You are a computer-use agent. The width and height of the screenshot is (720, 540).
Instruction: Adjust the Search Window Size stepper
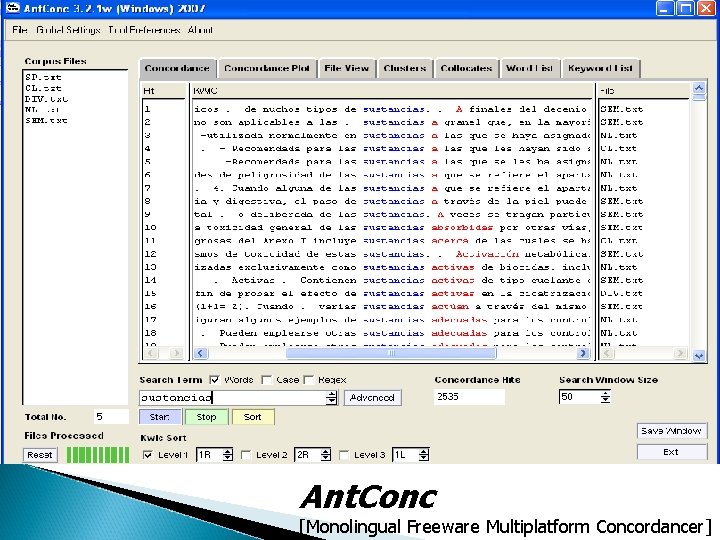point(606,397)
